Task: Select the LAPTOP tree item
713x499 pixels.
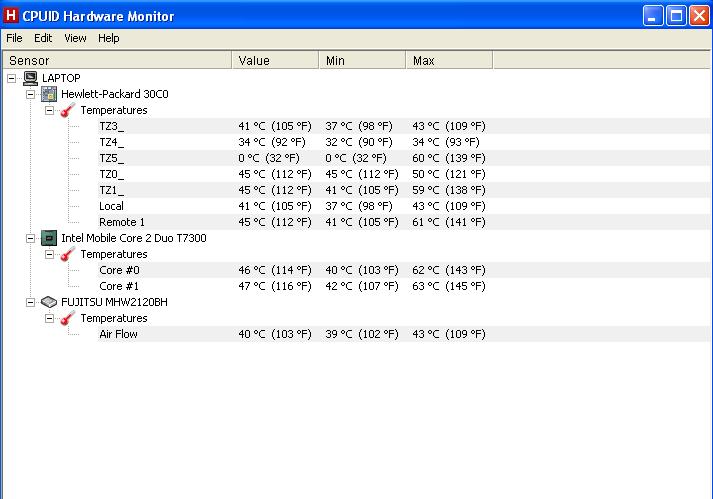Action: (x=61, y=78)
